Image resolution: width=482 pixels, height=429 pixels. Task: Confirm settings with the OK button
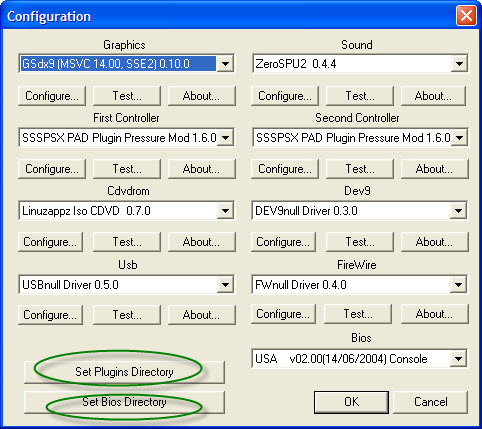[x=351, y=402]
